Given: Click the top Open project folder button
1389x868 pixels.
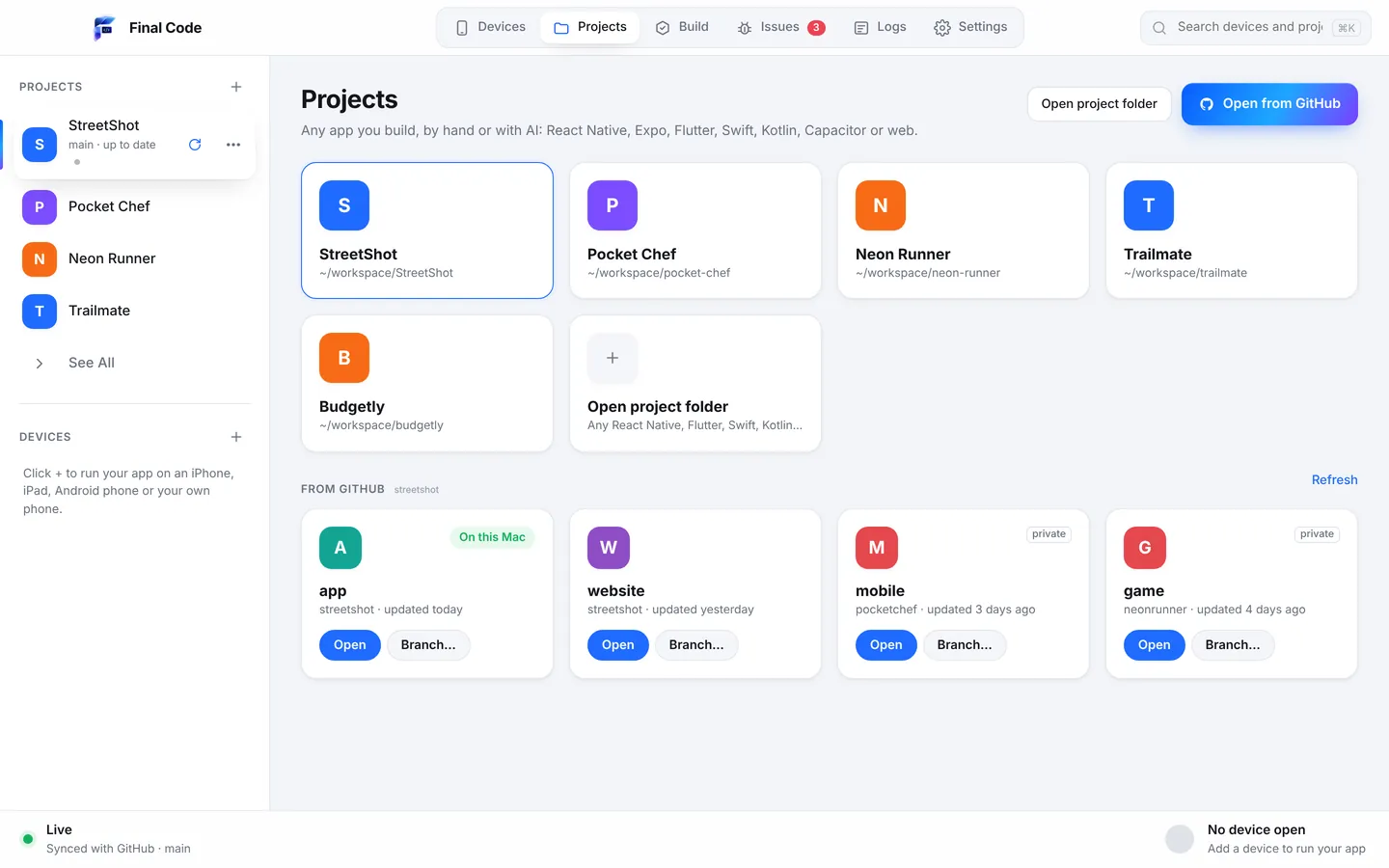Looking at the screenshot, I should pos(1100,104).
